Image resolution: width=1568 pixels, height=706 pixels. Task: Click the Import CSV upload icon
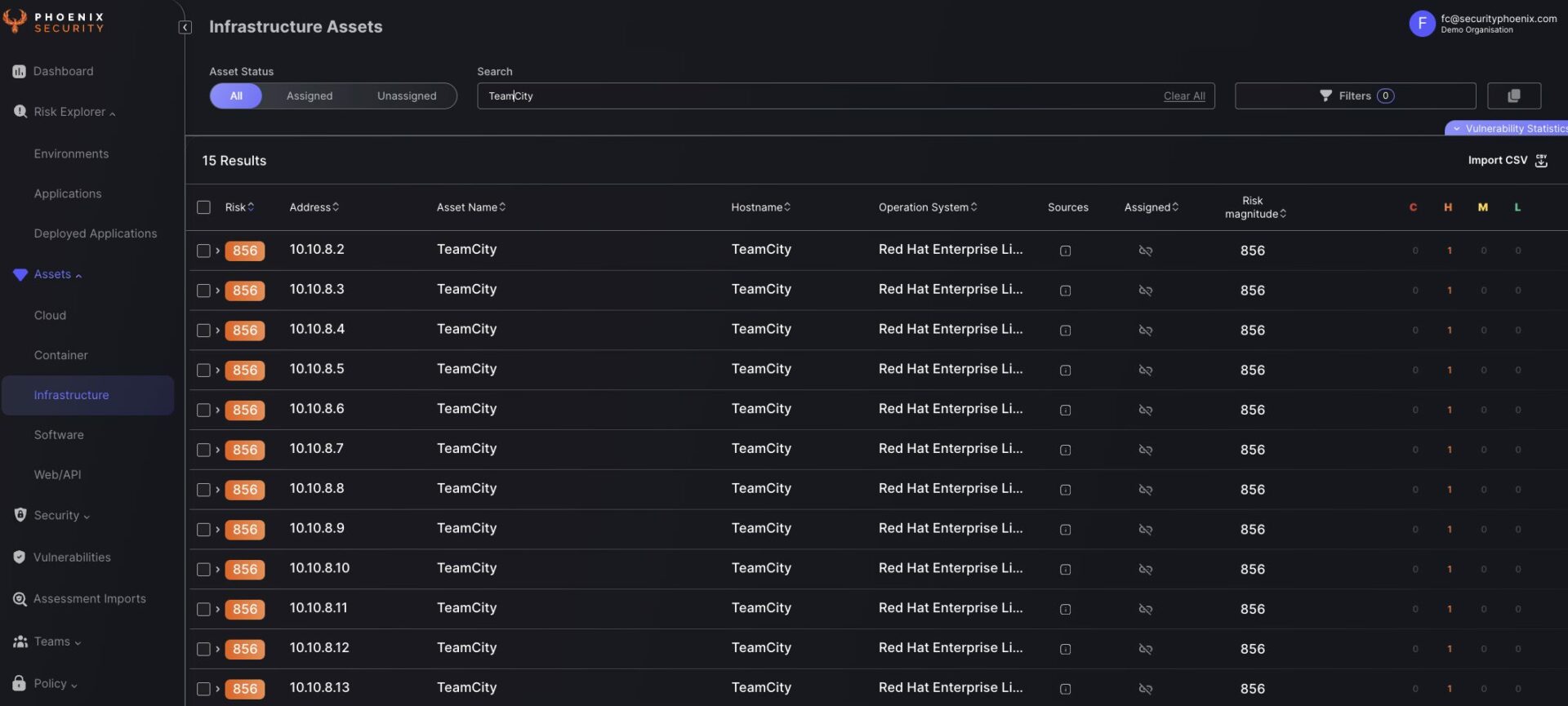coord(1541,161)
